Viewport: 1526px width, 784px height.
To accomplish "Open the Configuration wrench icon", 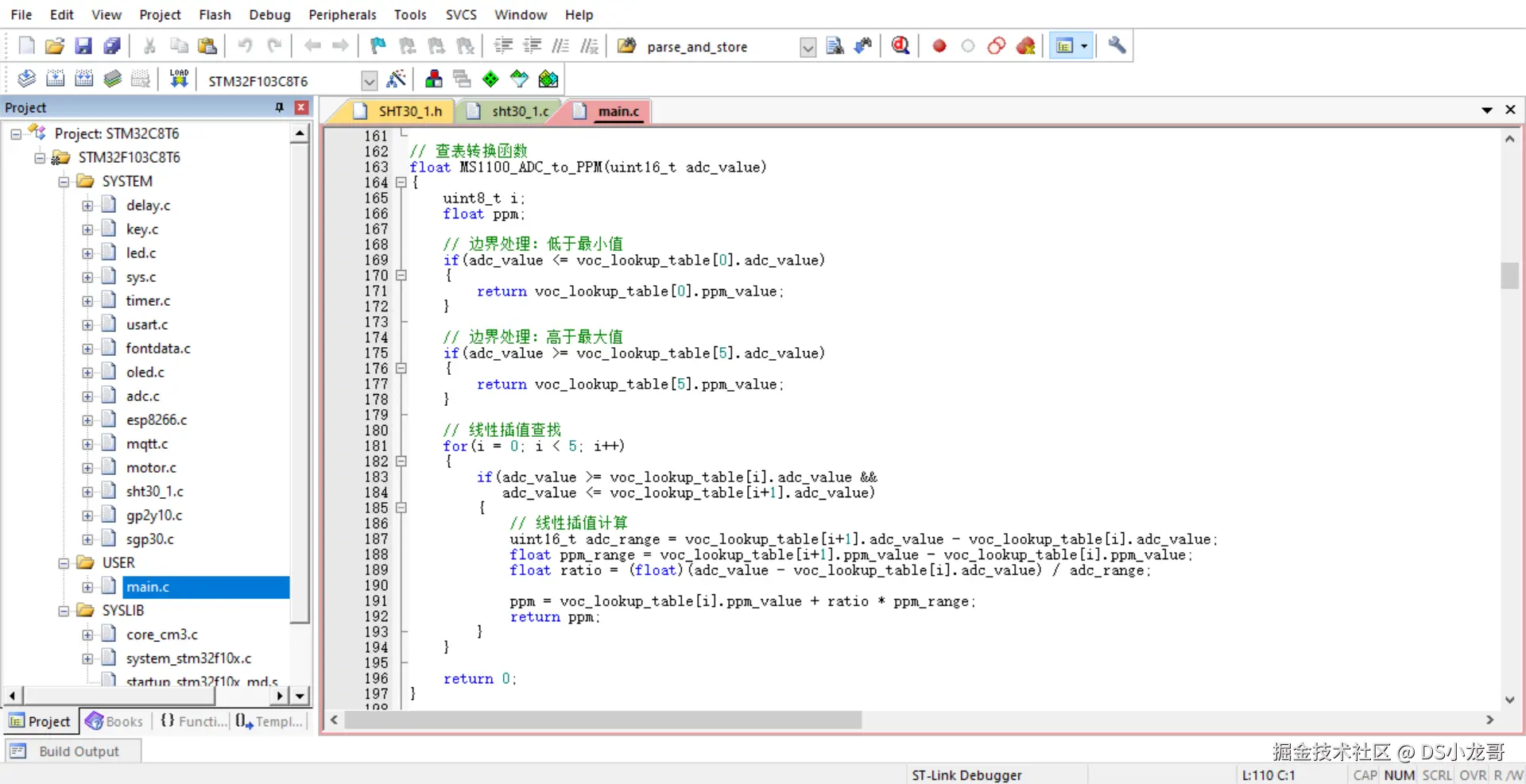I will tap(1117, 46).
